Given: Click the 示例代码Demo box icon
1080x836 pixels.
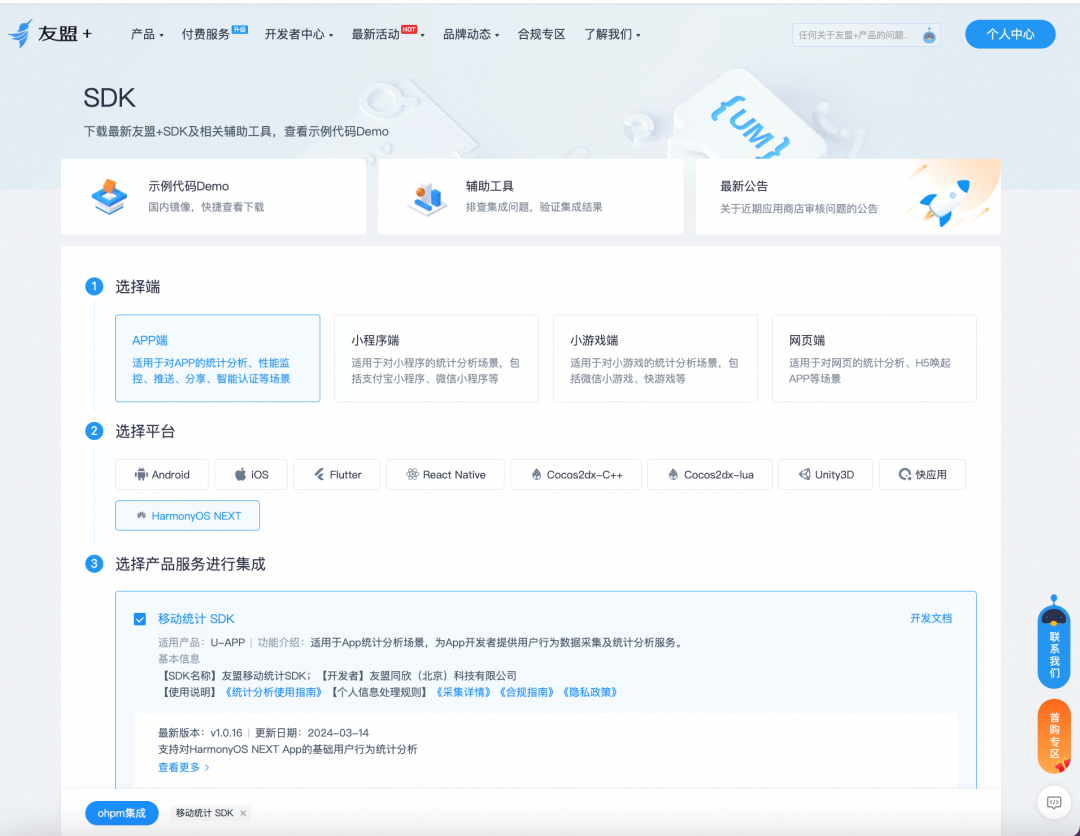Looking at the screenshot, I should 110,196.
